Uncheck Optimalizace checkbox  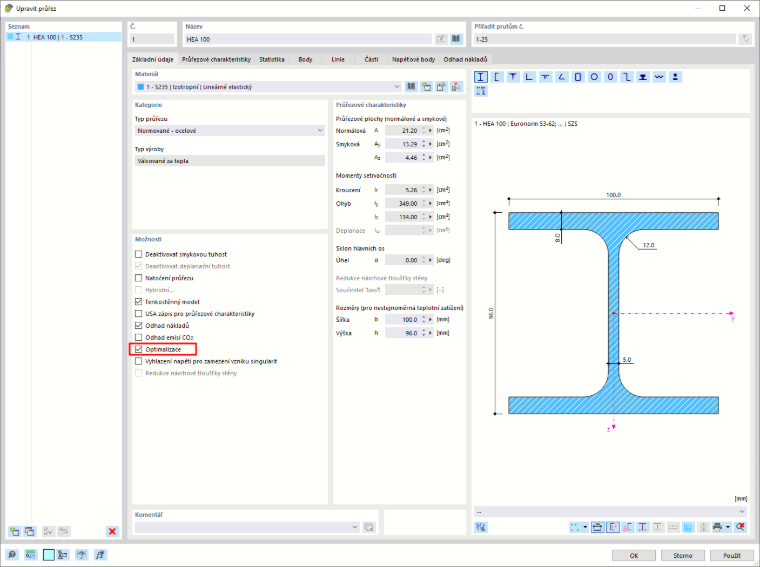click(139, 349)
